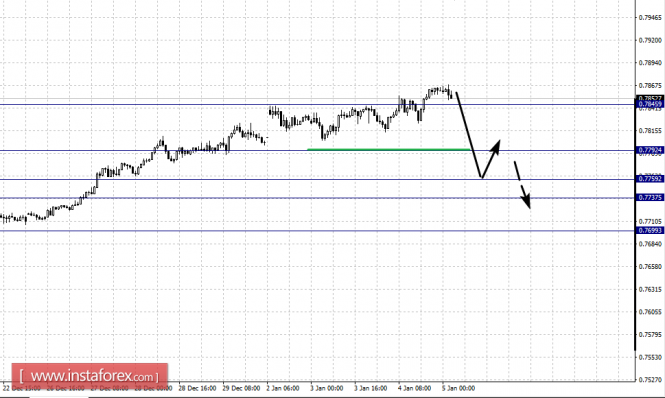This screenshot has width=665, height=398.
Task: Click the 4 Jan 08:00 time label
Action: [x=414, y=388]
